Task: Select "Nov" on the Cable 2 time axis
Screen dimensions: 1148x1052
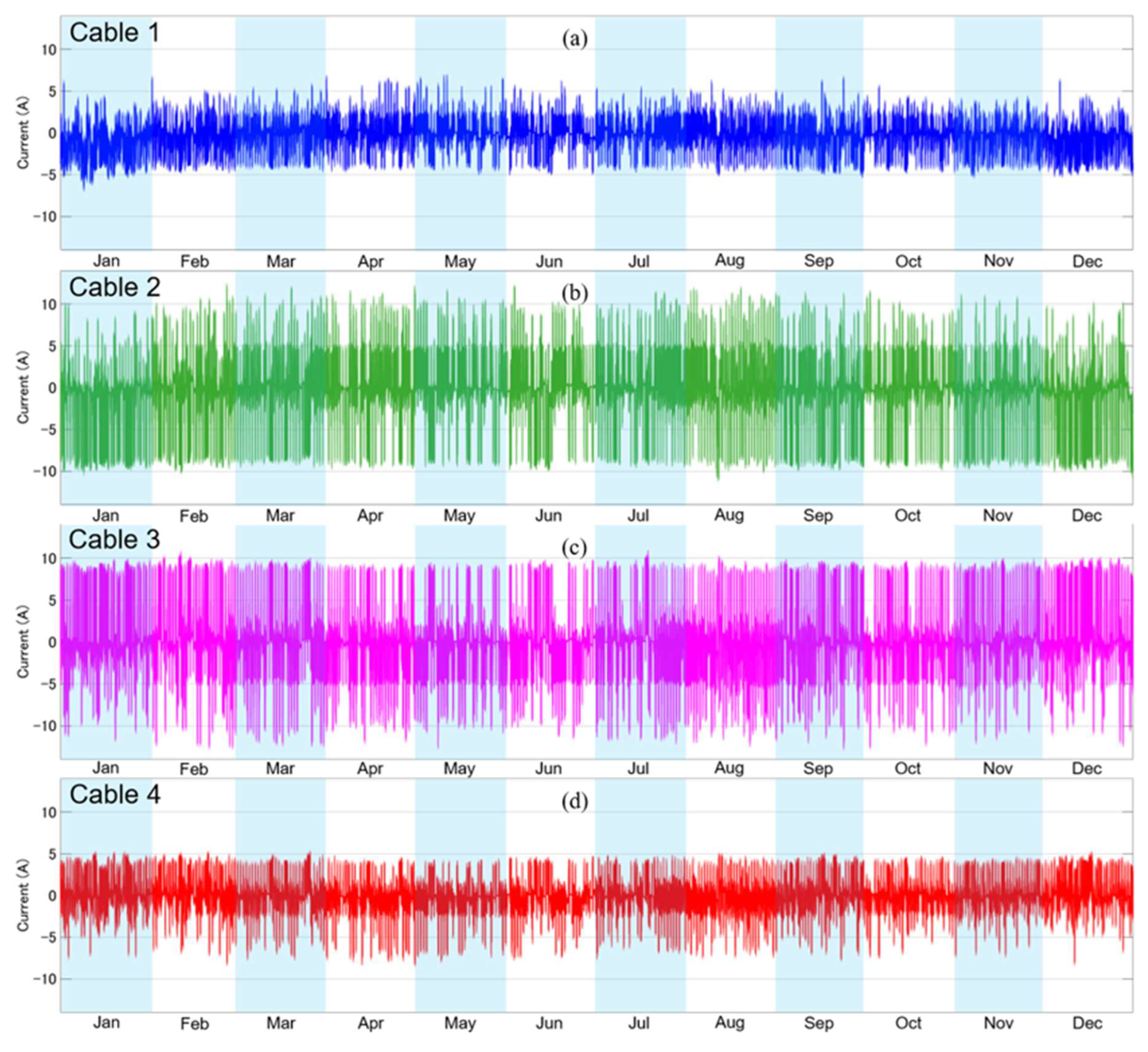Action: 998,515
